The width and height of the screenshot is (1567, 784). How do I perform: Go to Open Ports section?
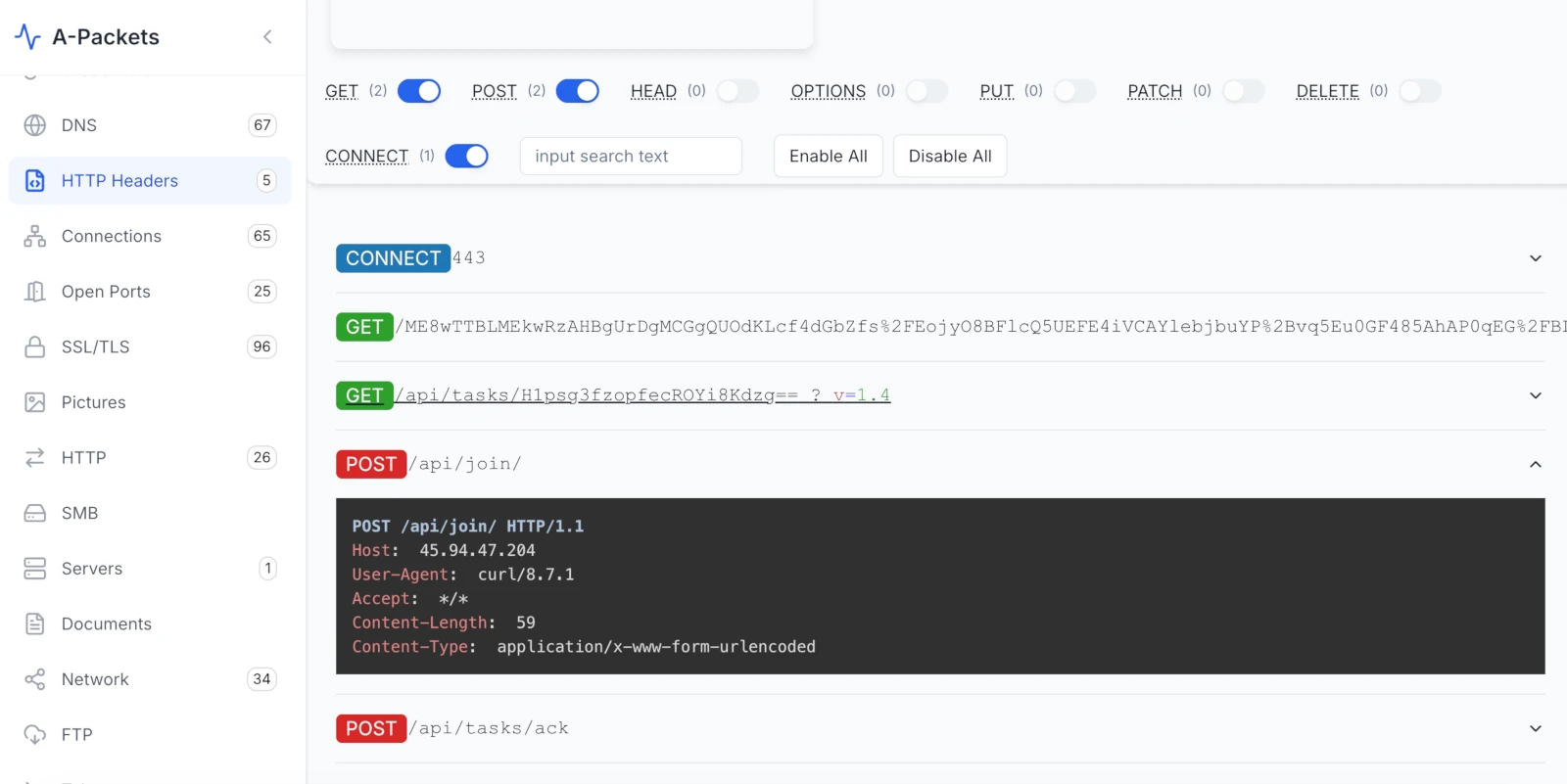click(150, 292)
